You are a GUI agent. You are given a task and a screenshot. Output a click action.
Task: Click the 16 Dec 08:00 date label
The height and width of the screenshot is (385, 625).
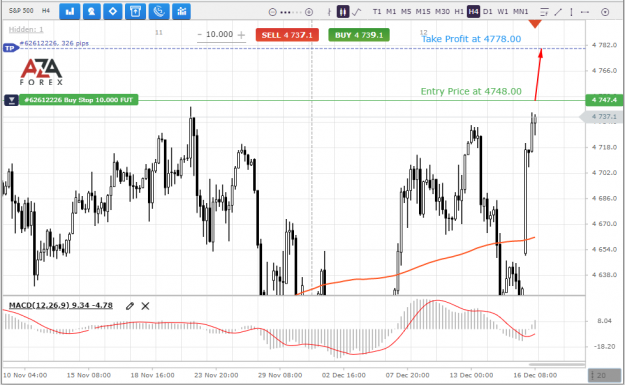(535, 375)
